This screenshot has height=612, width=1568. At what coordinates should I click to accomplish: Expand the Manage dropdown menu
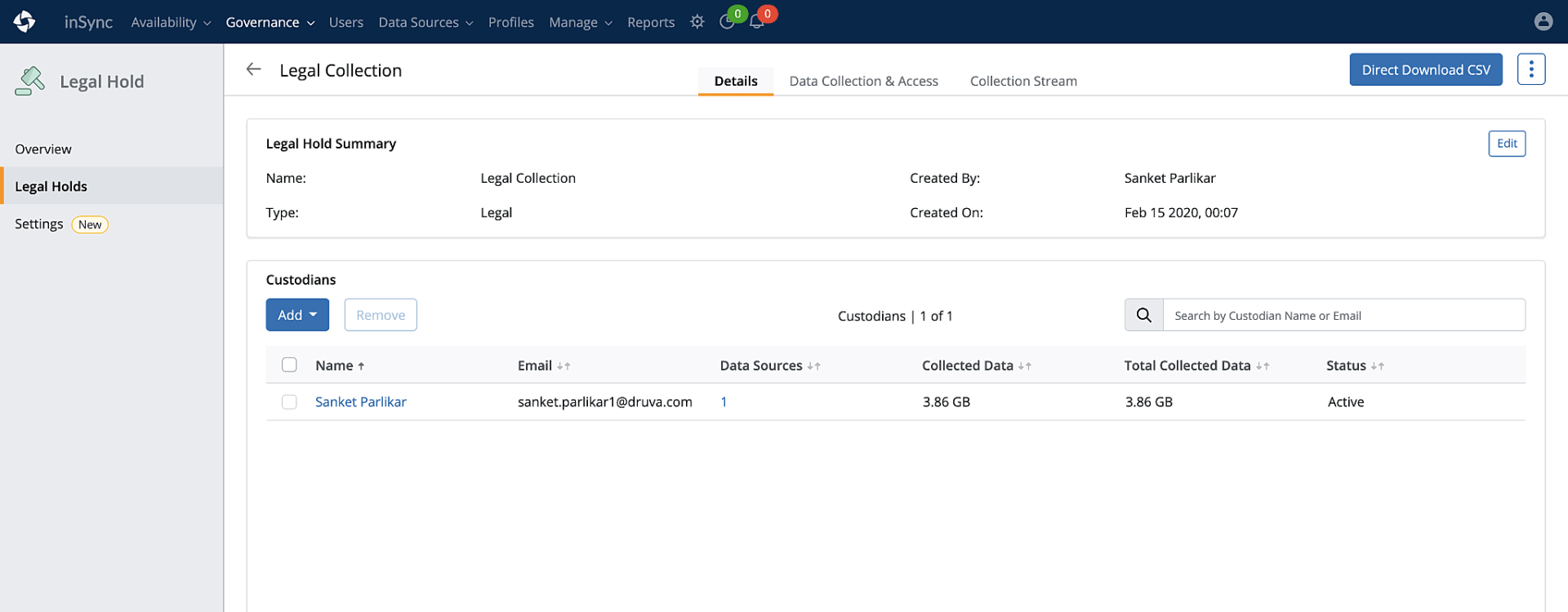tap(581, 22)
